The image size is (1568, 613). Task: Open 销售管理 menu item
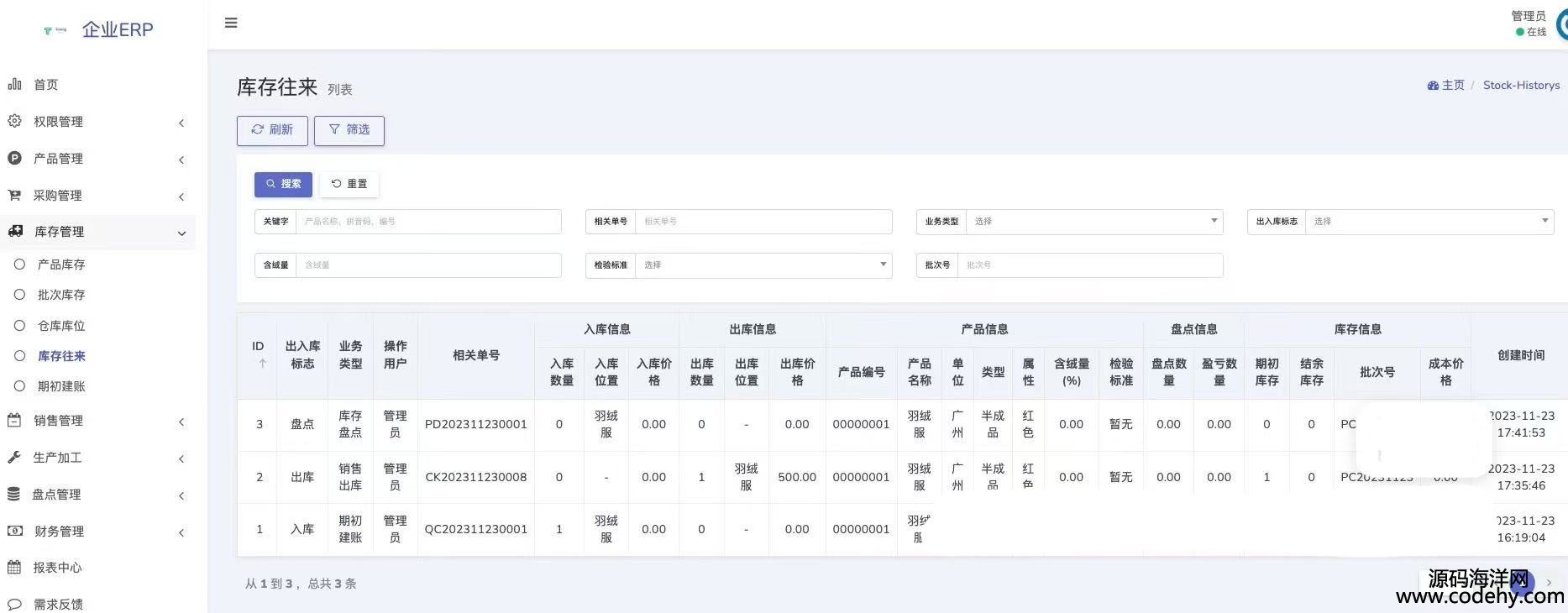[58, 421]
